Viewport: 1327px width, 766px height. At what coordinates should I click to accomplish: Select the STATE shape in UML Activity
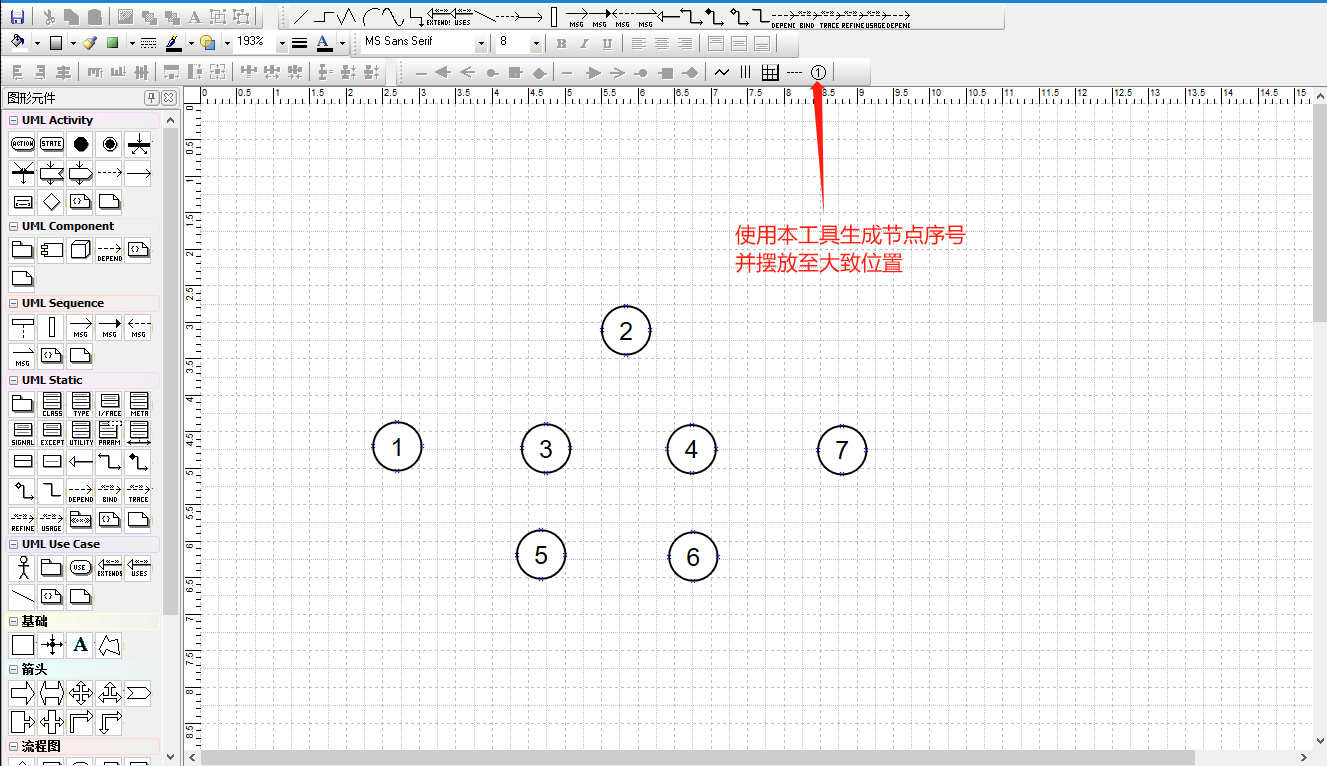click(50, 143)
